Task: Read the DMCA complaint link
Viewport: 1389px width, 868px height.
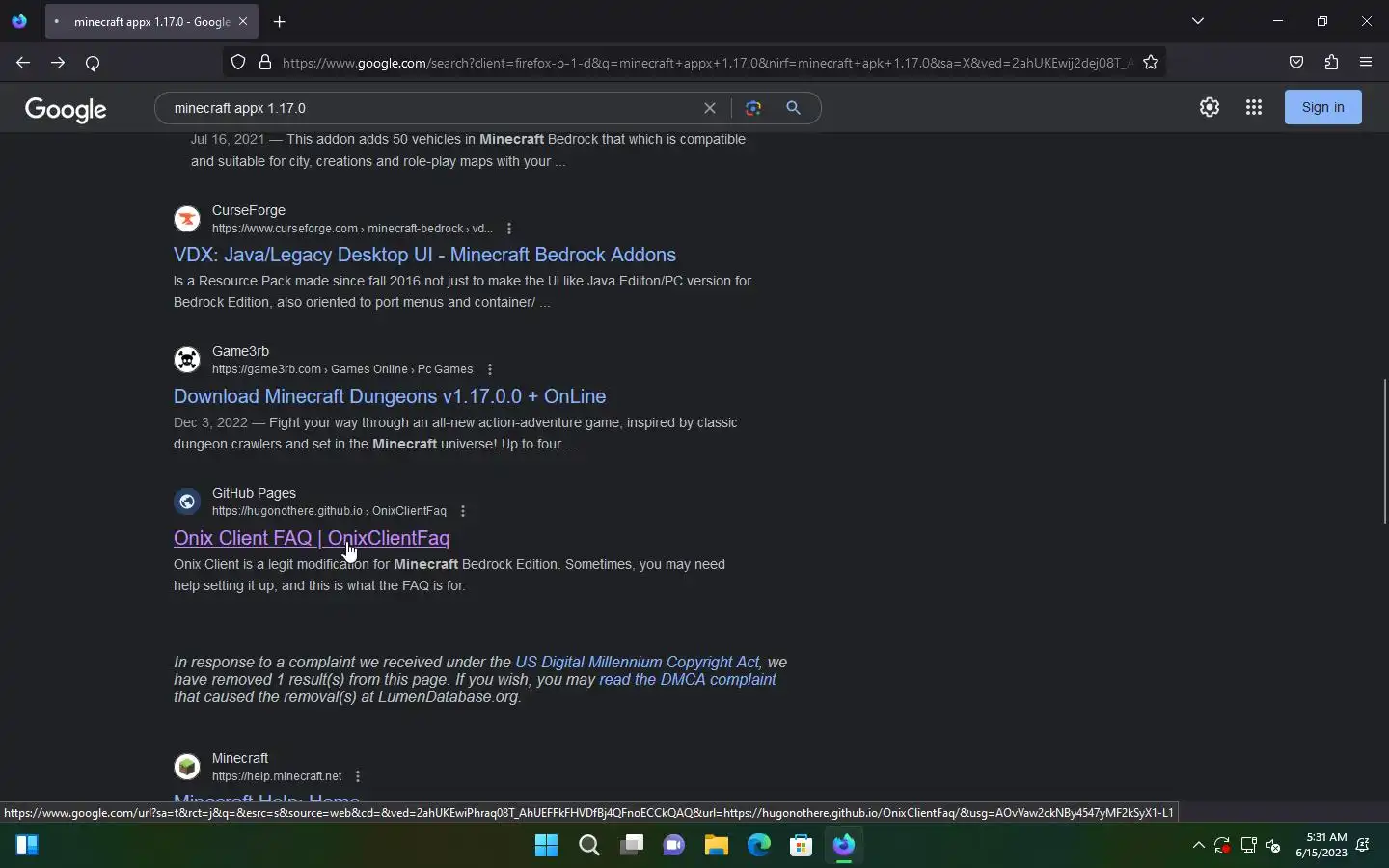Action: [688, 679]
